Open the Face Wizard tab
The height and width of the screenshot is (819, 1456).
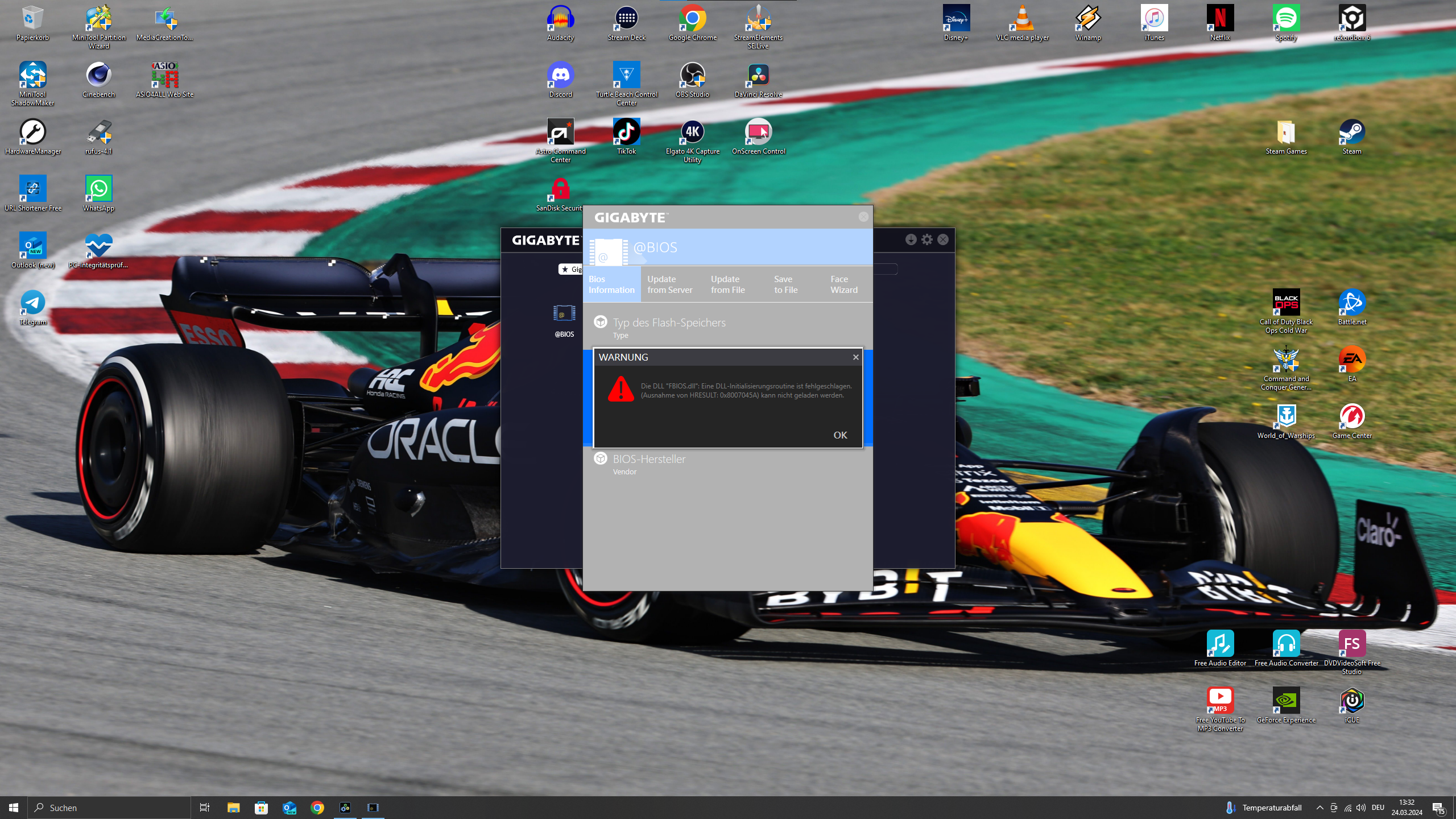[x=843, y=284]
